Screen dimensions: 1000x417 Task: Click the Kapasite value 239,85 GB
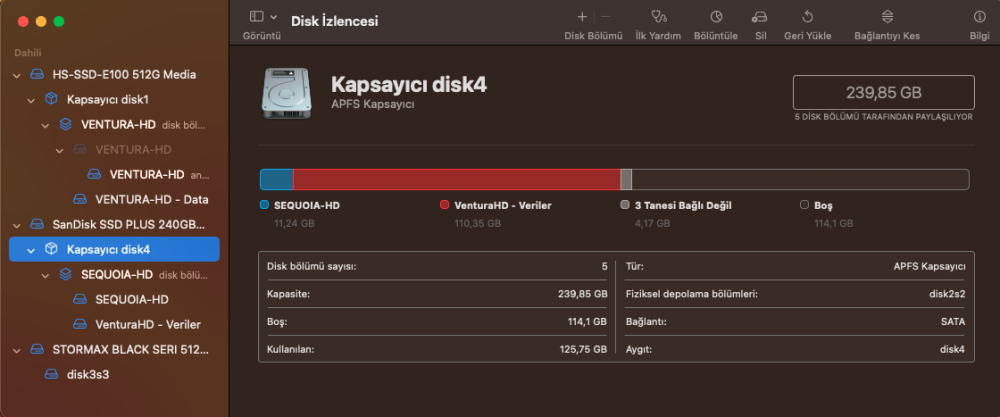pos(582,294)
